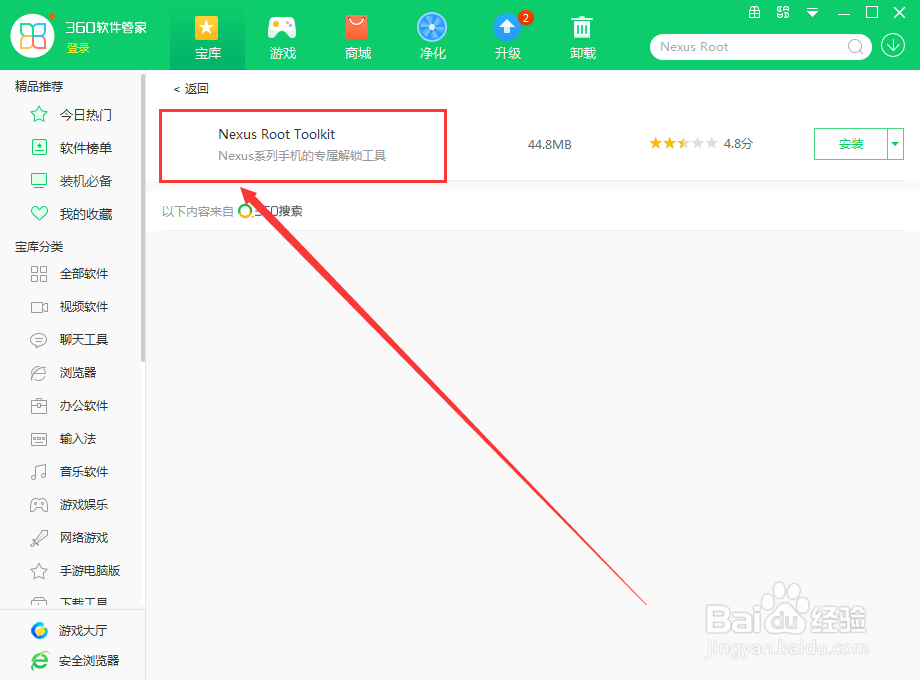The height and width of the screenshot is (680, 920).
Task: Select 聊天工具 category
Action: click(x=84, y=339)
